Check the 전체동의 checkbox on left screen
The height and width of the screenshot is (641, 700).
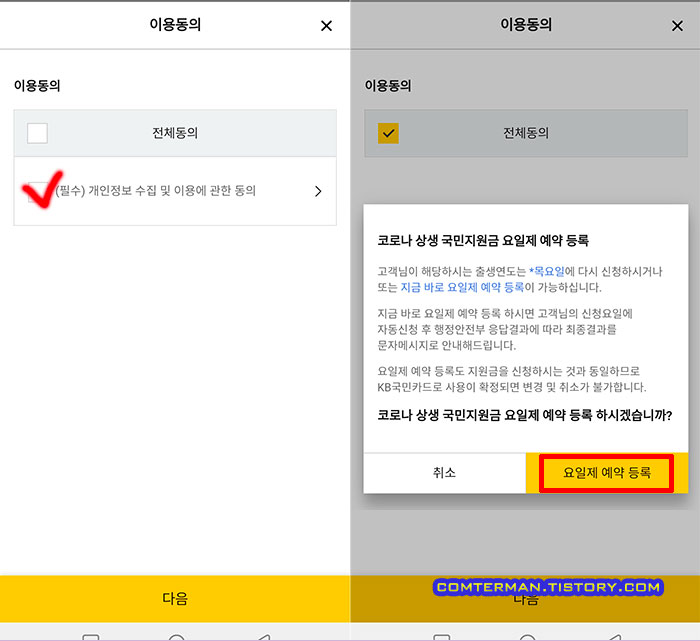pos(38,133)
